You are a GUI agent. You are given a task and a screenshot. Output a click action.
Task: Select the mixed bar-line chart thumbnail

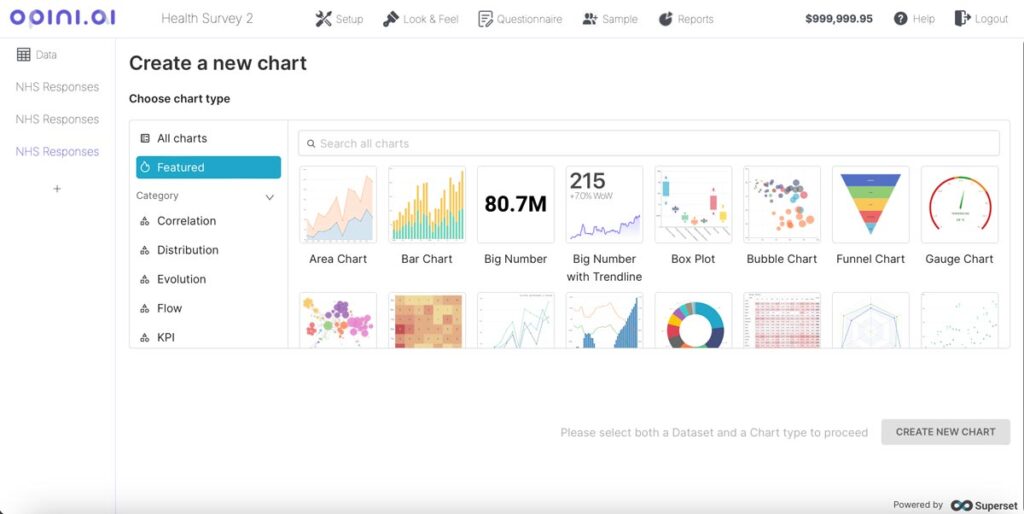click(x=605, y=320)
